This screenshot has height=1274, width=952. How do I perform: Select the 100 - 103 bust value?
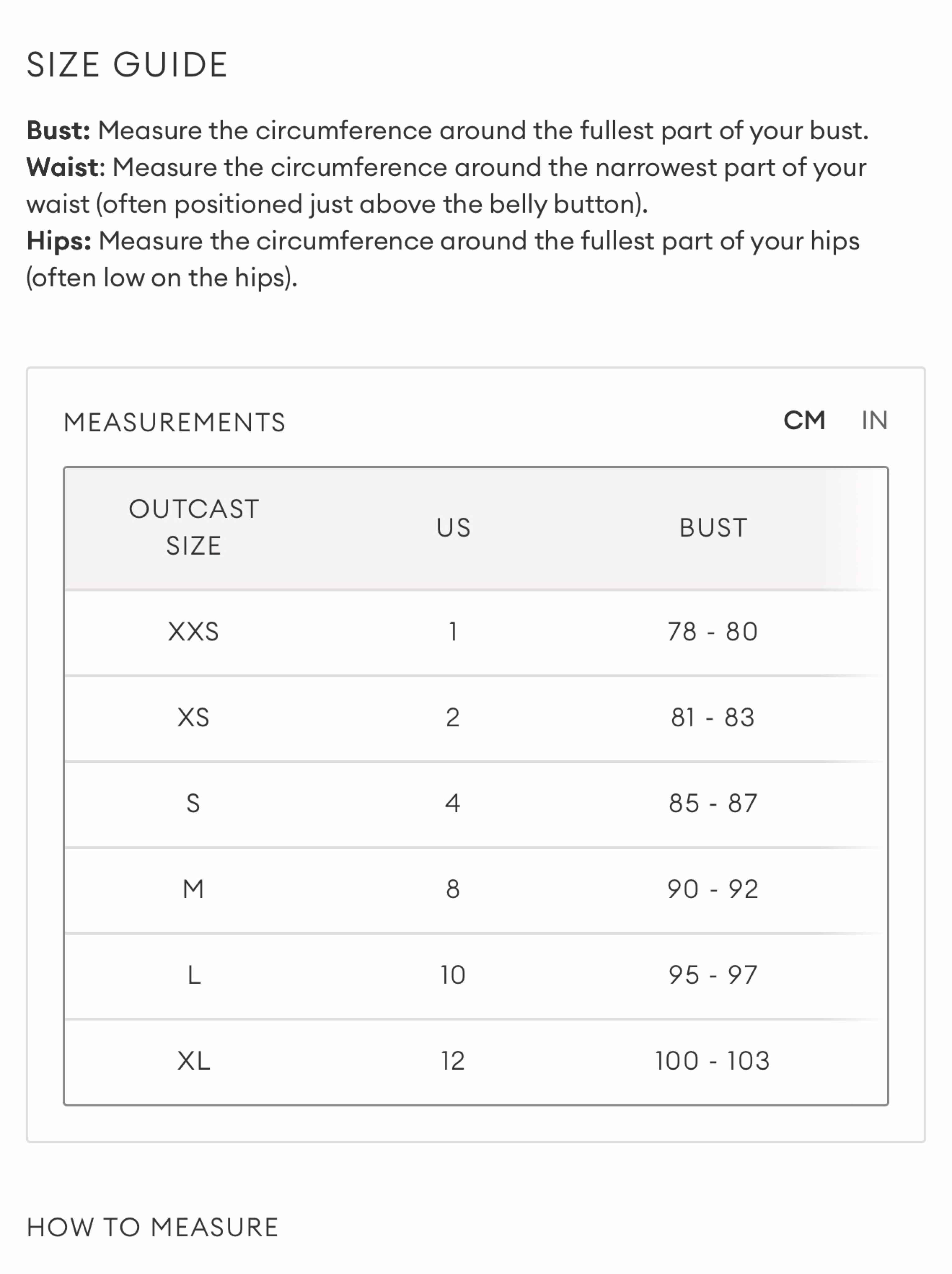tap(713, 1061)
